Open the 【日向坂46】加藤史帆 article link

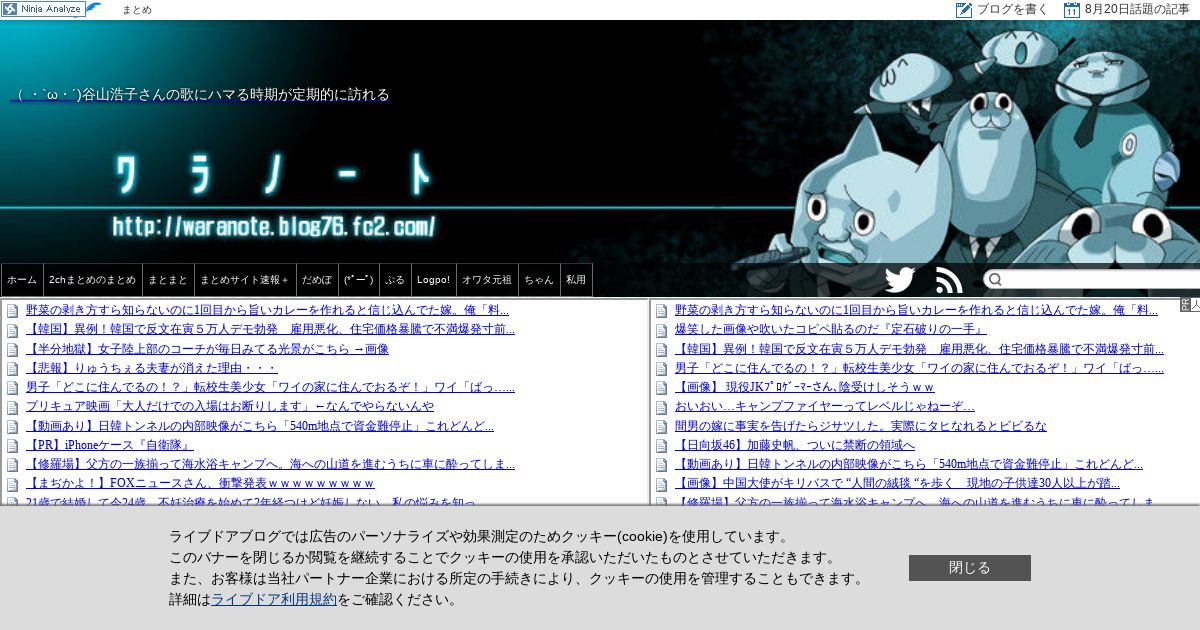click(795, 445)
